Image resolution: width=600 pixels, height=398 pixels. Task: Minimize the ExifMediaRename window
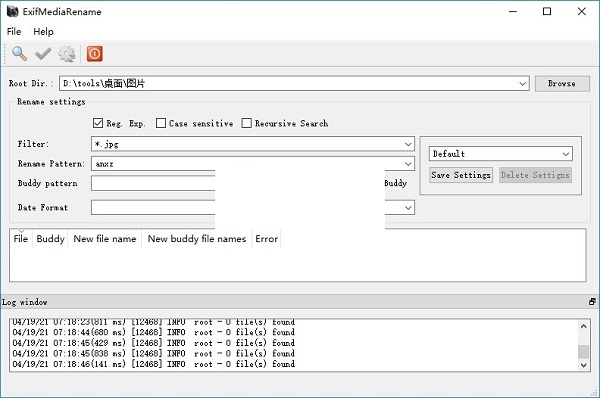(513, 11)
